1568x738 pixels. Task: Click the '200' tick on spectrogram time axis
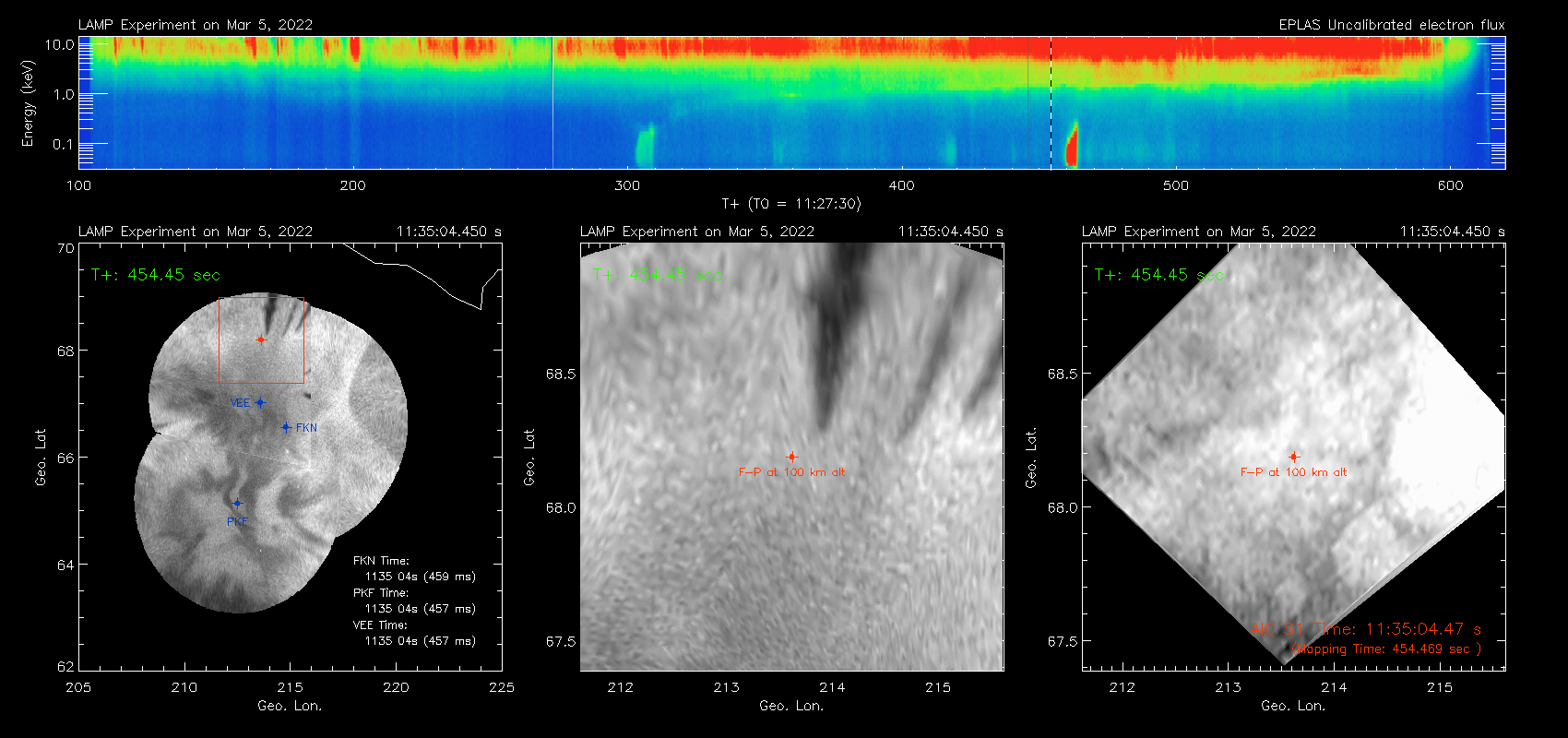[352, 185]
